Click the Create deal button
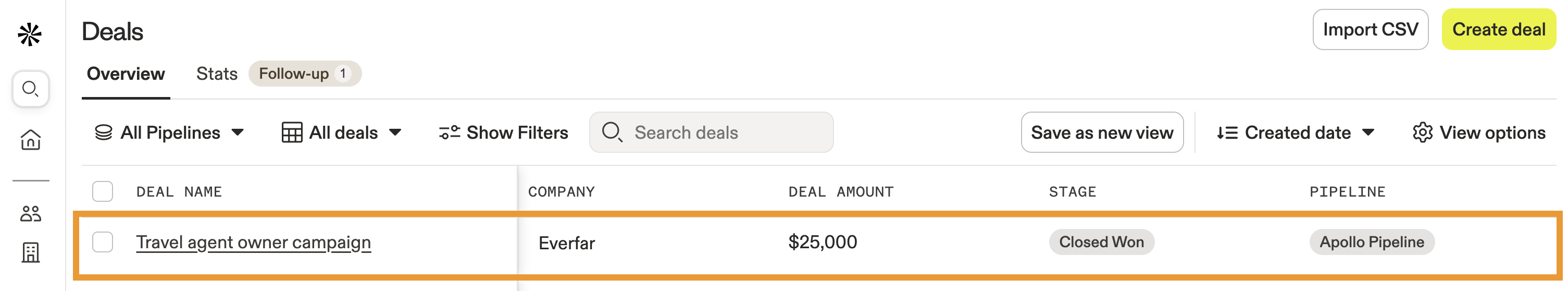The width and height of the screenshot is (1568, 291). pyautogui.click(x=1498, y=29)
